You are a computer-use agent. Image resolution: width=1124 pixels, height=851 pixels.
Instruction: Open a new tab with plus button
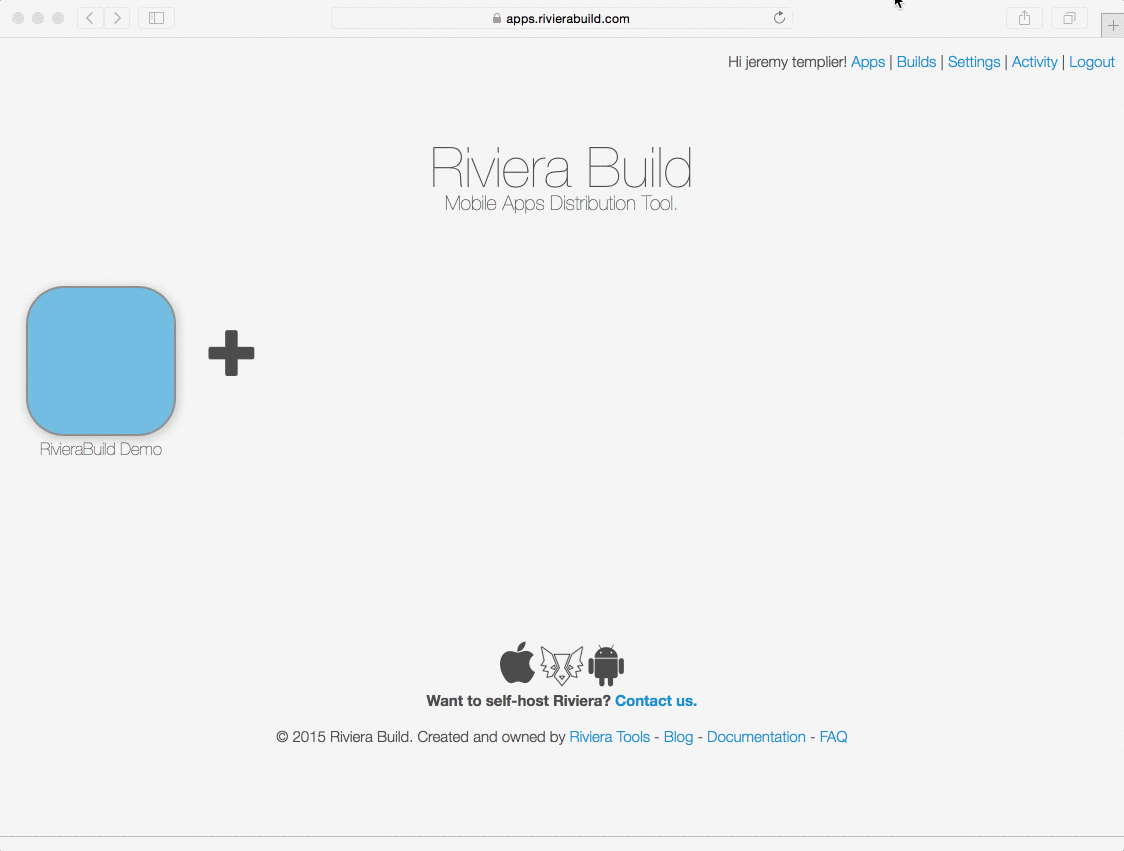1113,25
